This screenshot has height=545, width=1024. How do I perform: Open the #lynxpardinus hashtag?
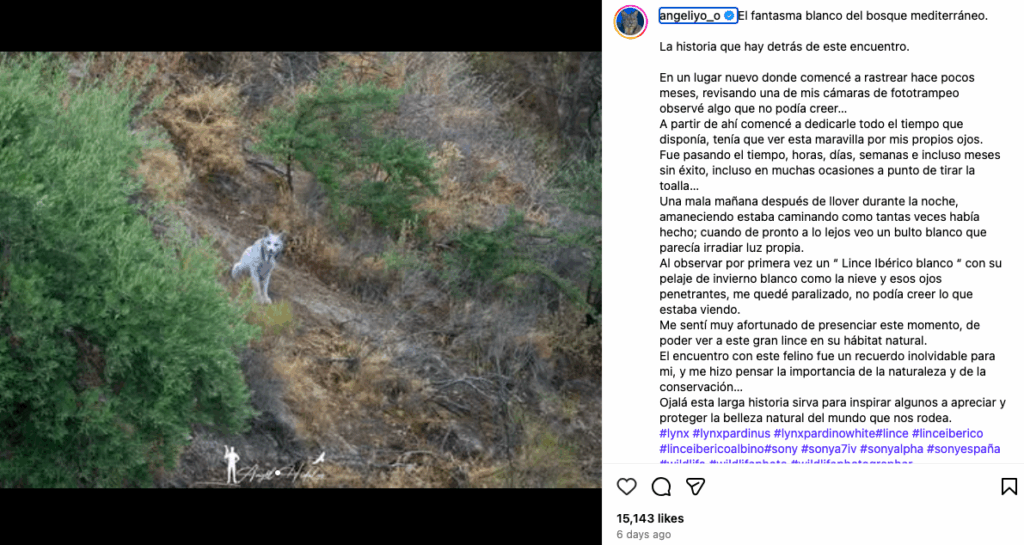point(731,433)
